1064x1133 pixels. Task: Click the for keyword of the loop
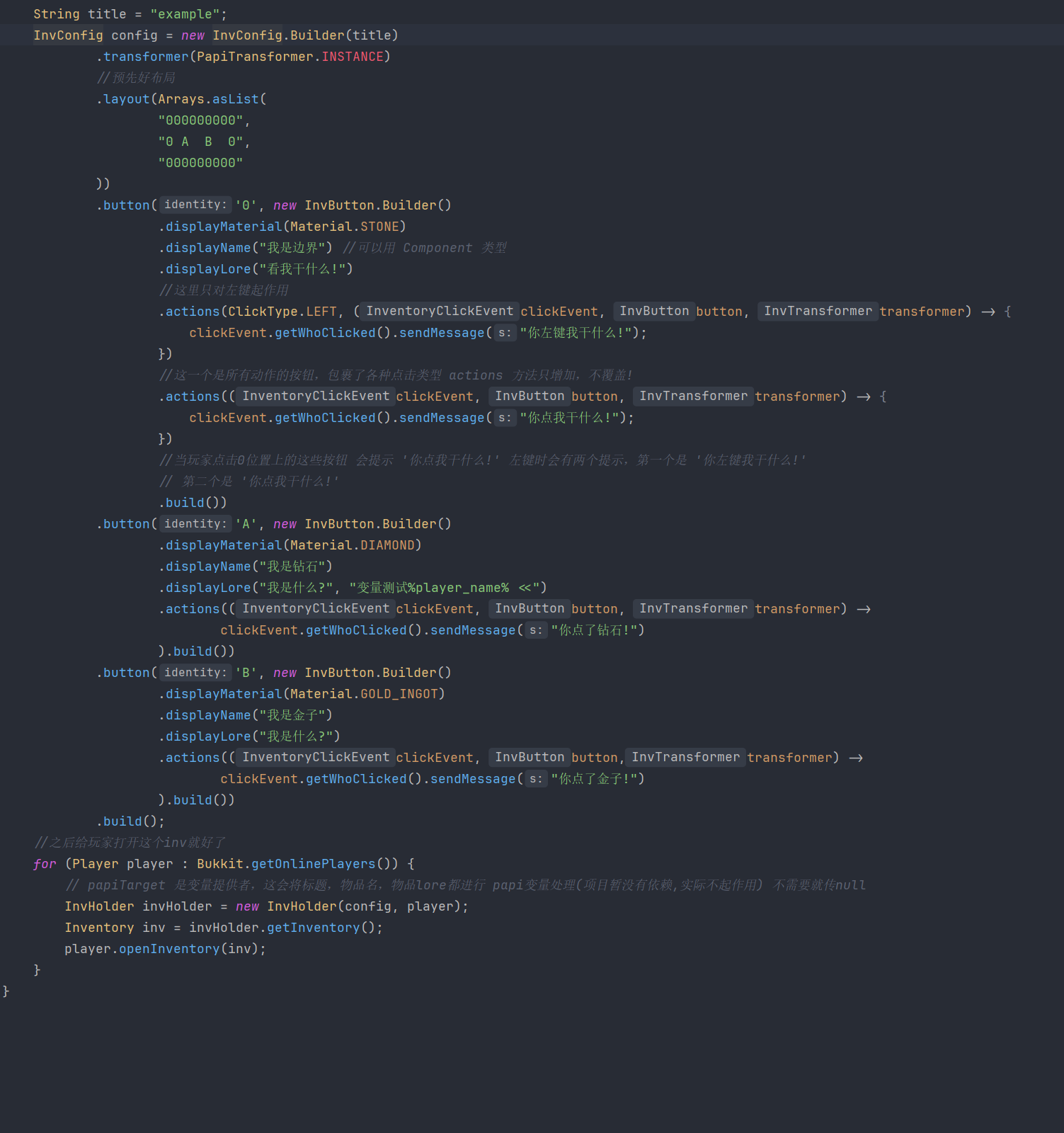[44, 864]
